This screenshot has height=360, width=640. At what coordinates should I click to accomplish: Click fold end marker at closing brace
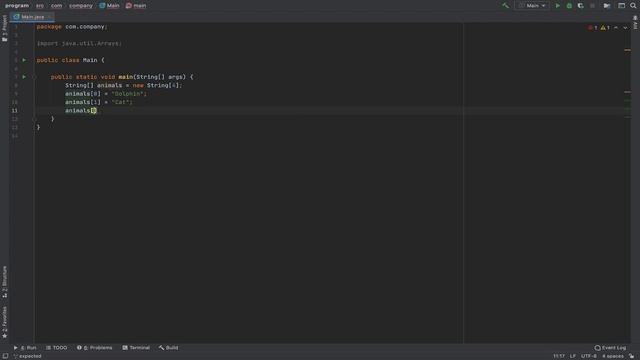point(34,119)
